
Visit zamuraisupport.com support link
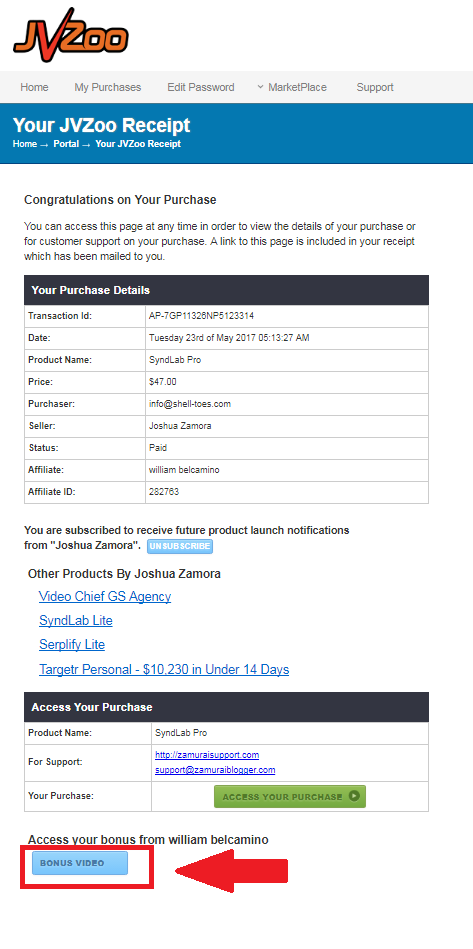pos(207,755)
